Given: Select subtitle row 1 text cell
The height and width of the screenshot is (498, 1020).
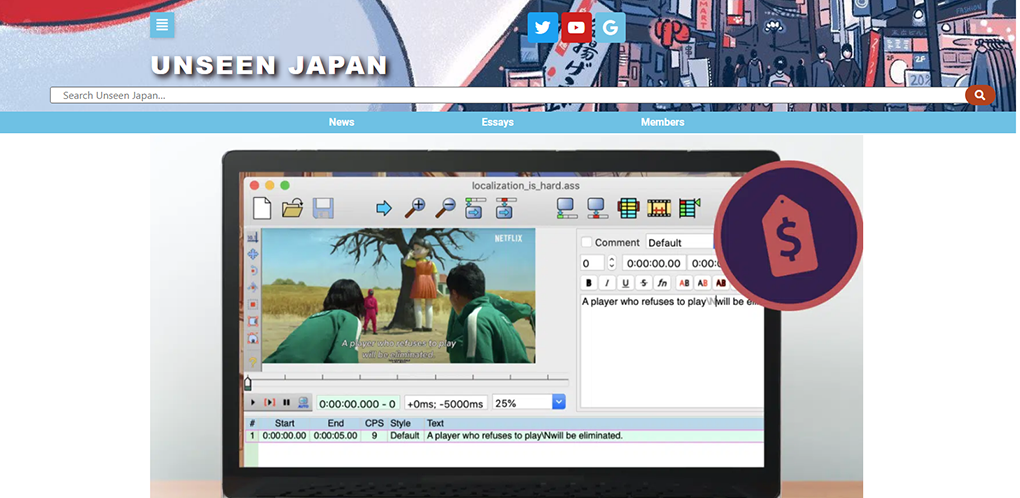Looking at the screenshot, I should click(594, 436).
